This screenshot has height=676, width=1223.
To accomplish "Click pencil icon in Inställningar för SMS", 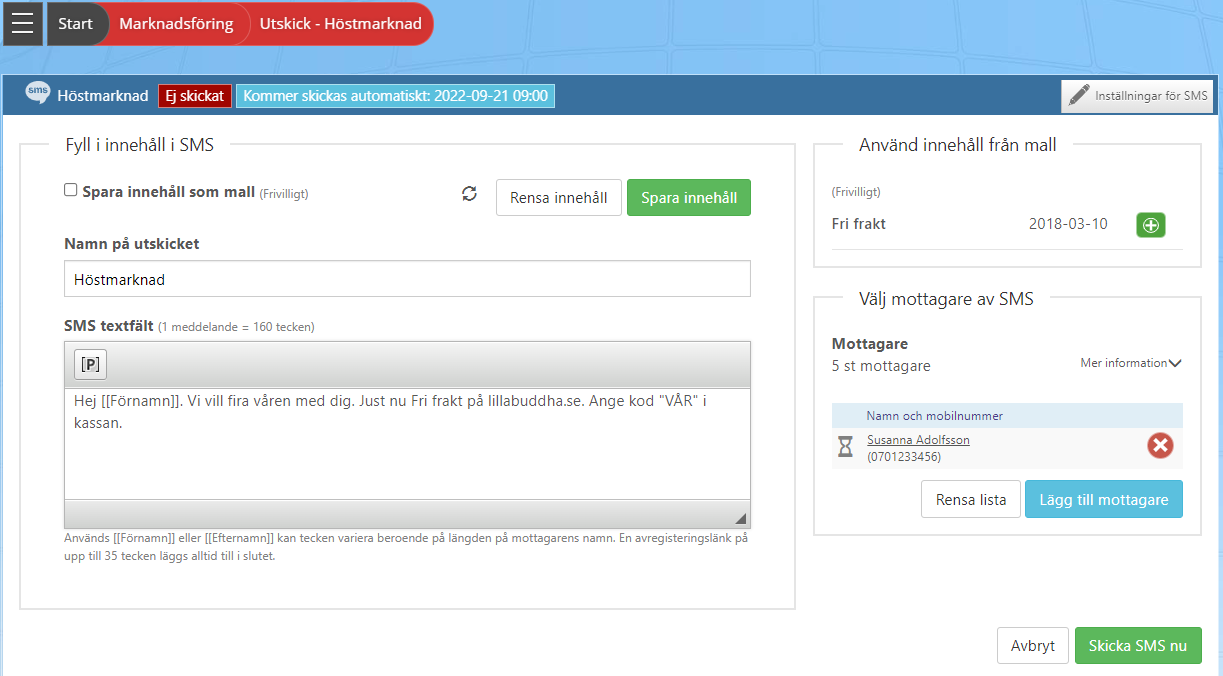I will [1078, 96].
